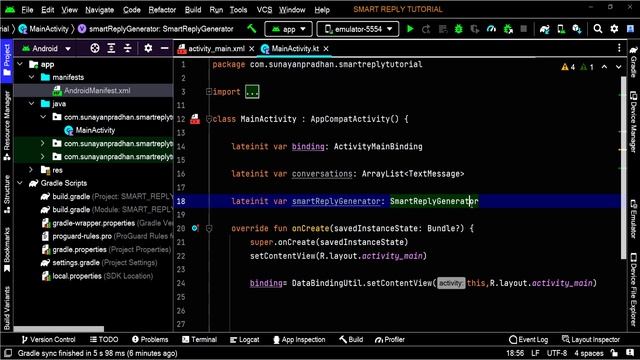This screenshot has width=640, height=360.
Task: Hide the Project panel with minus icon
Action: pyautogui.click(x=164, y=49)
